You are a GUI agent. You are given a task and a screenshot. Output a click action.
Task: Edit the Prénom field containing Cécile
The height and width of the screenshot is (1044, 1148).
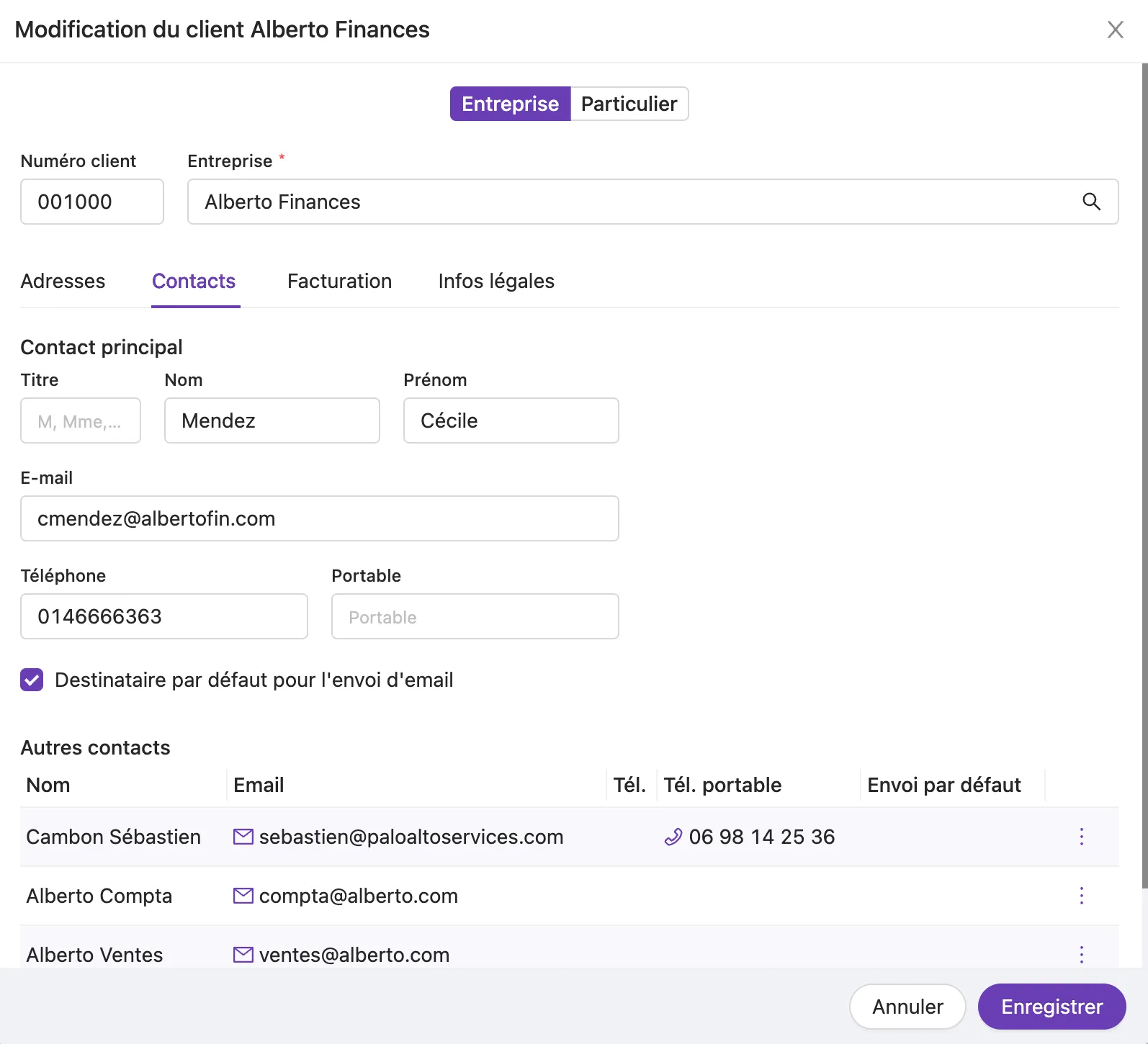(x=511, y=420)
